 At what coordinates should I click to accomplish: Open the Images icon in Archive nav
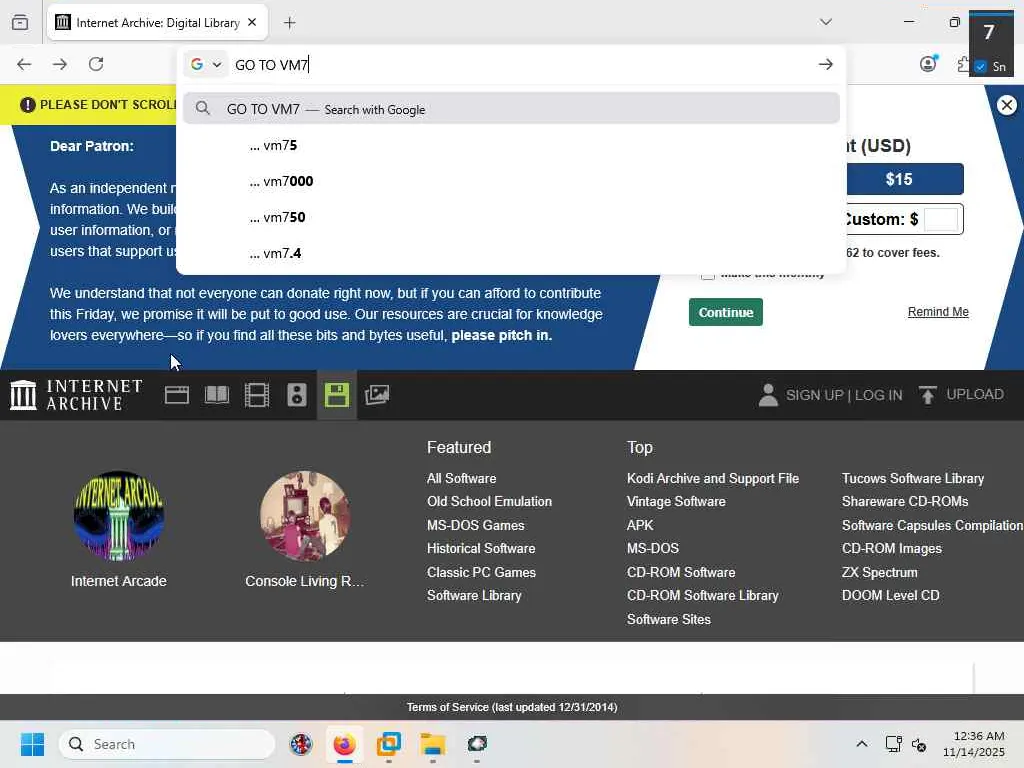[x=377, y=395]
